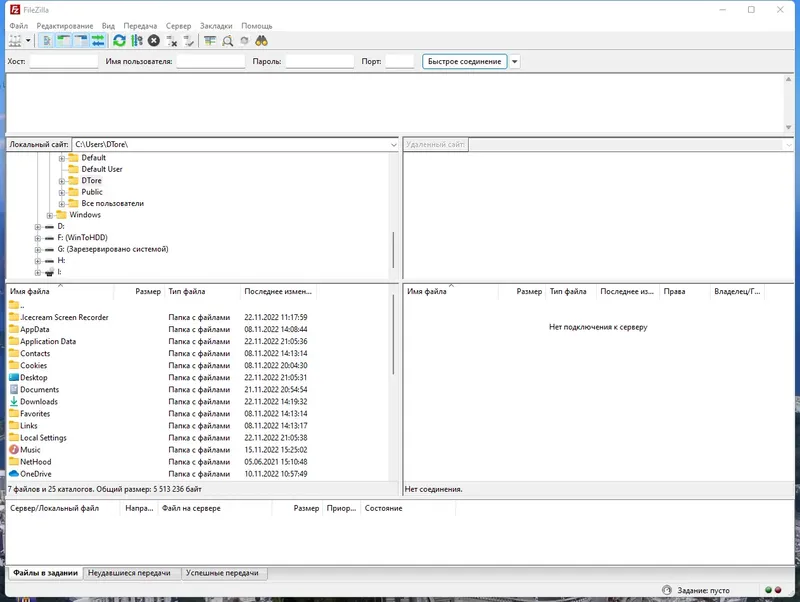Select the Documents folder icon
800x602 pixels.
pyautogui.click(x=14, y=389)
